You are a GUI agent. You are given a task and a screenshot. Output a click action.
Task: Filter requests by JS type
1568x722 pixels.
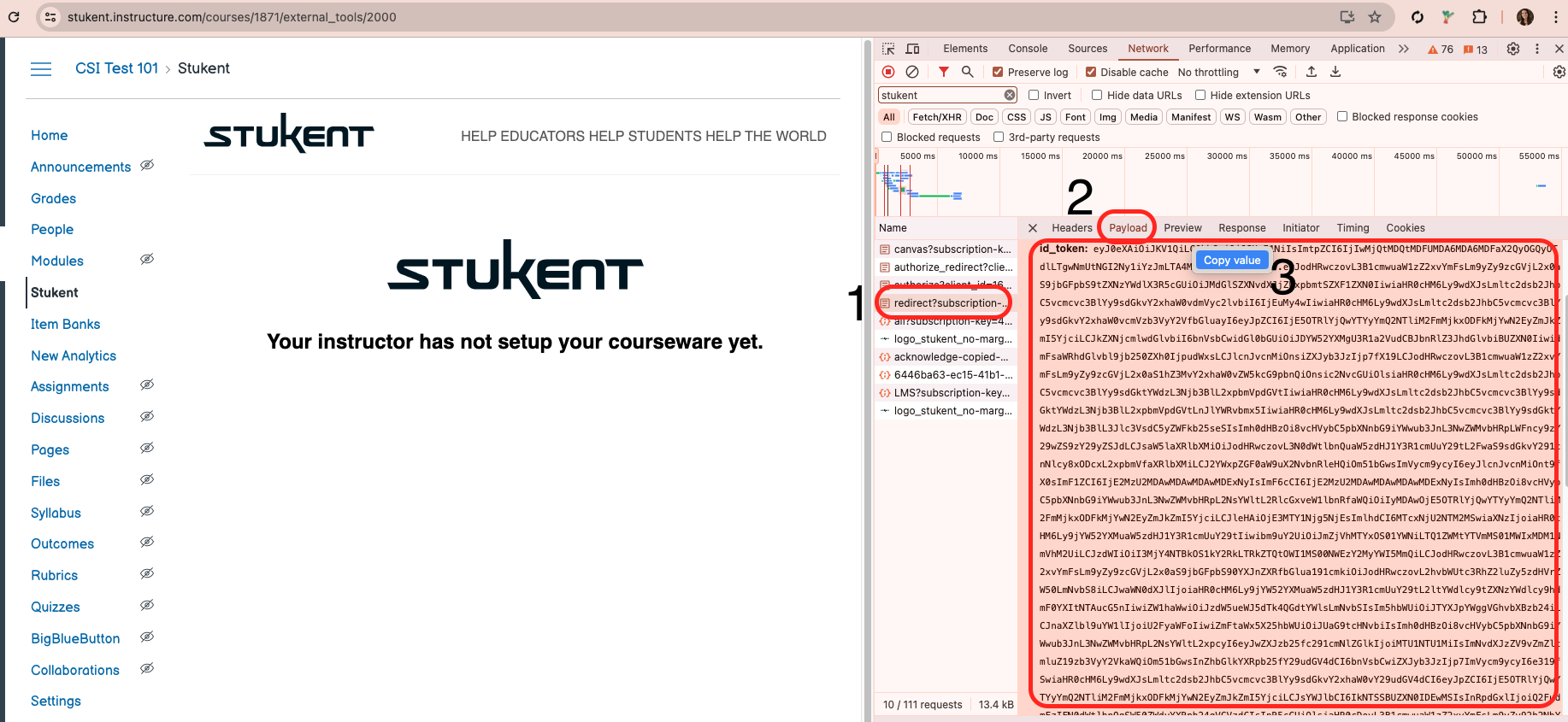(1045, 117)
